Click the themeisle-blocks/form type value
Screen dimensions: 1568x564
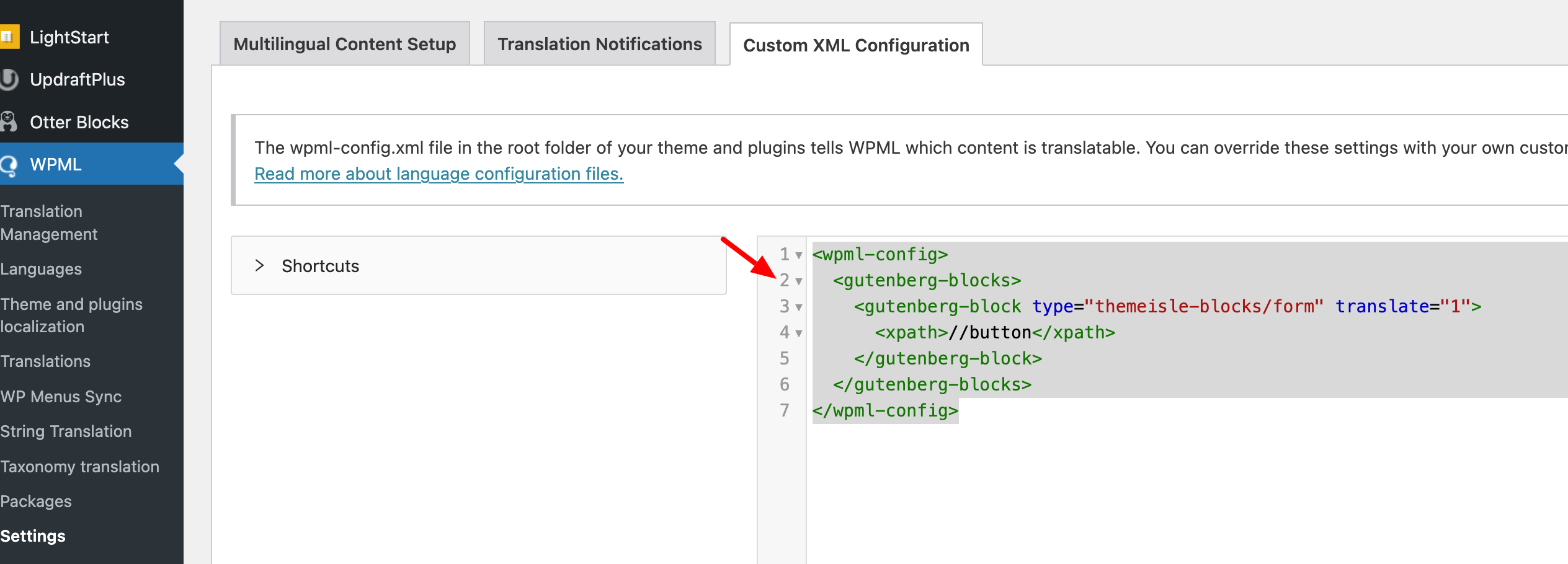click(1203, 306)
